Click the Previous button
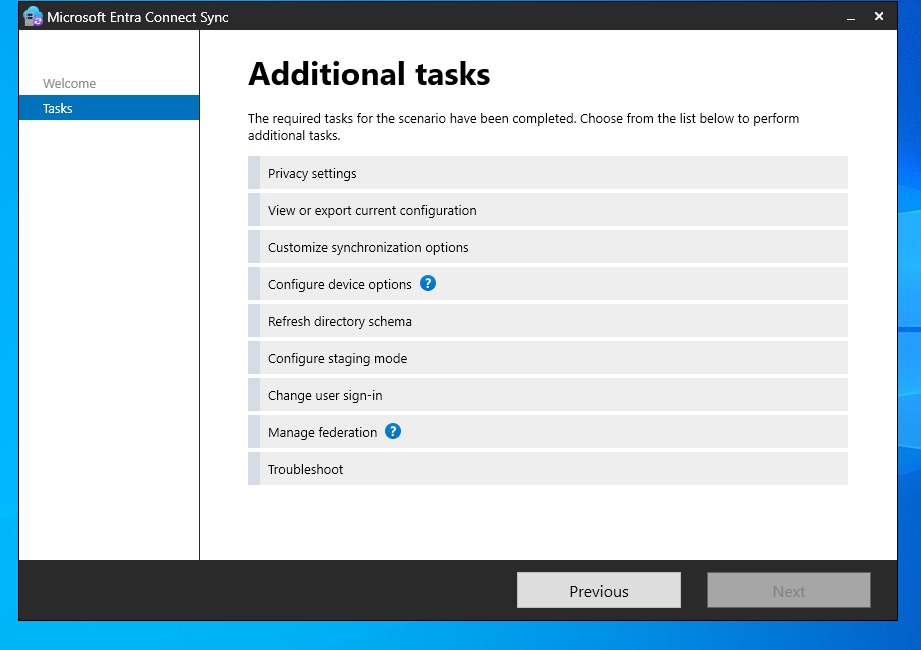 click(x=599, y=590)
